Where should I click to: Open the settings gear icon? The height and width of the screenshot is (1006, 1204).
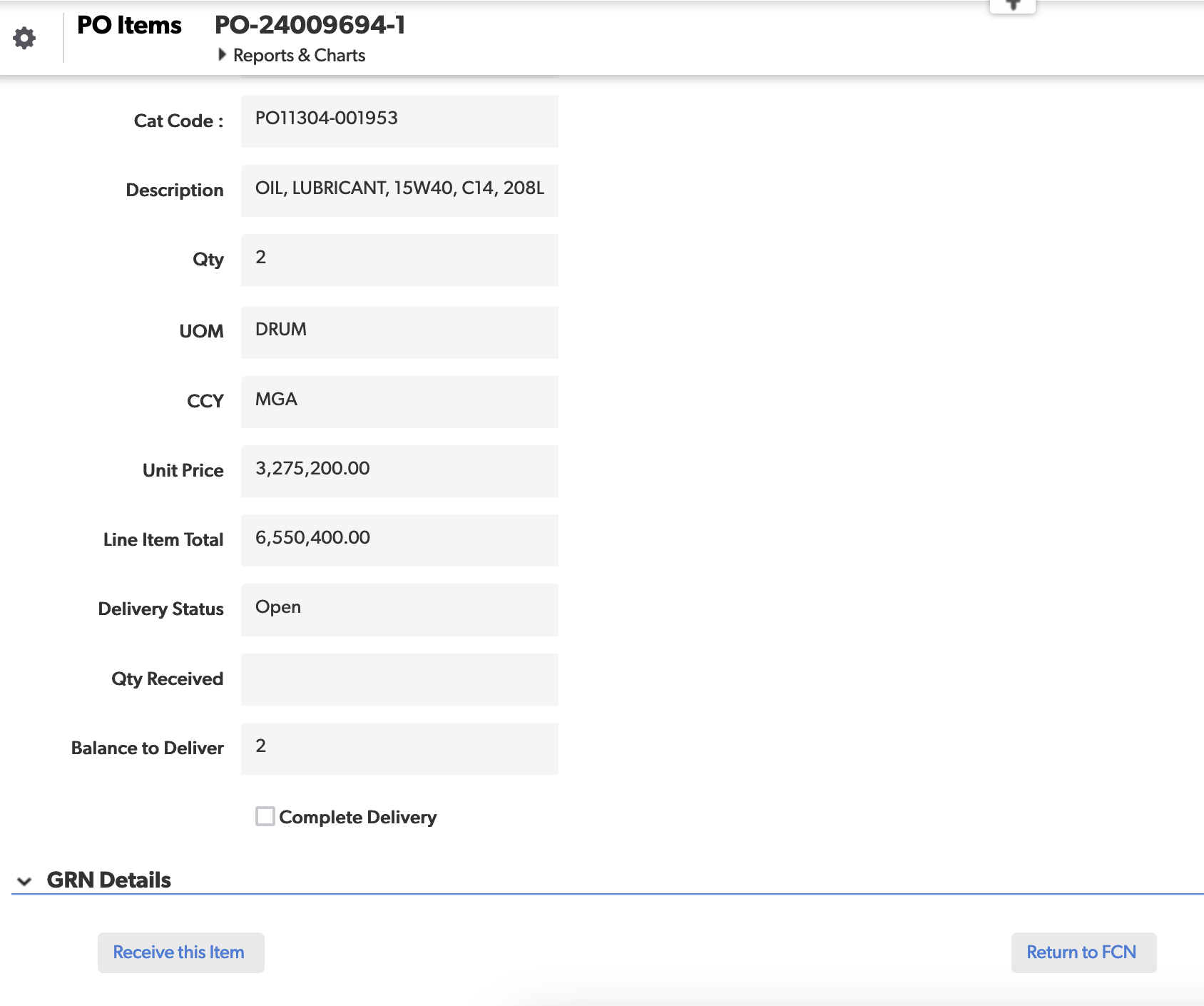click(24, 38)
